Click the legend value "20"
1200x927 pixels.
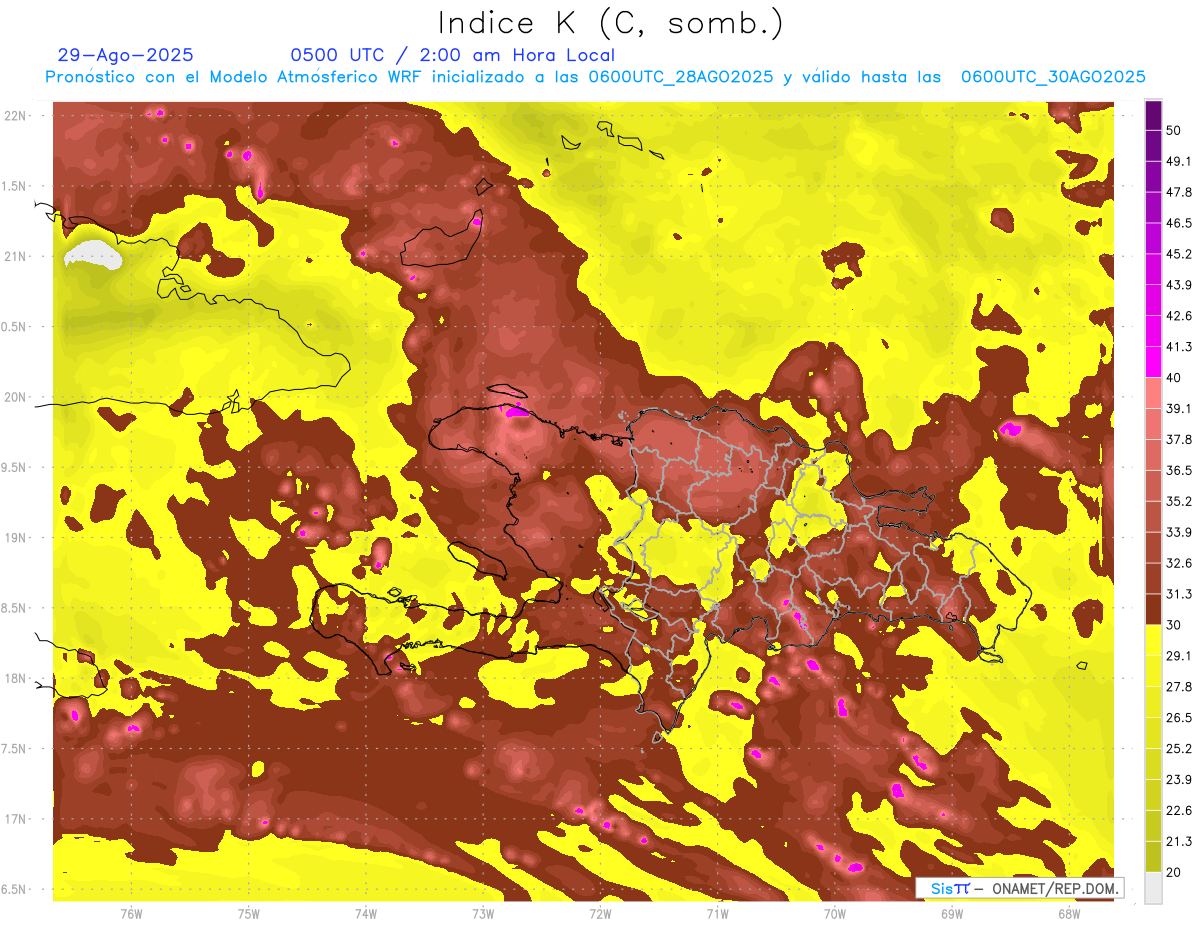1175,872
